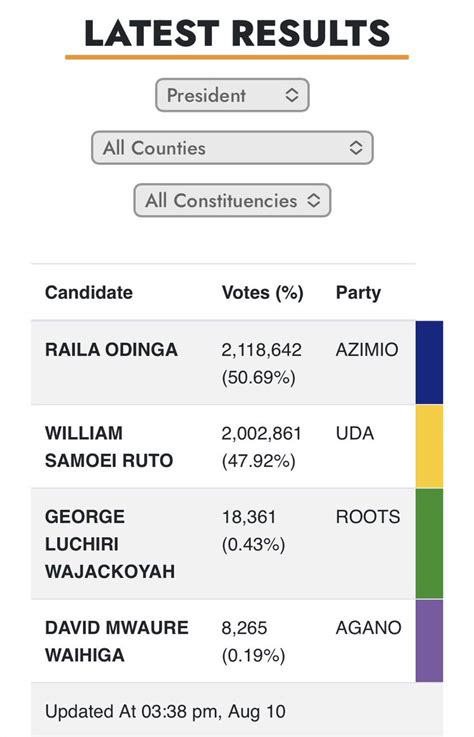Screen dimensions: 474x737
Task: Click the President dropdown arrows icon
Action: (x=292, y=95)
